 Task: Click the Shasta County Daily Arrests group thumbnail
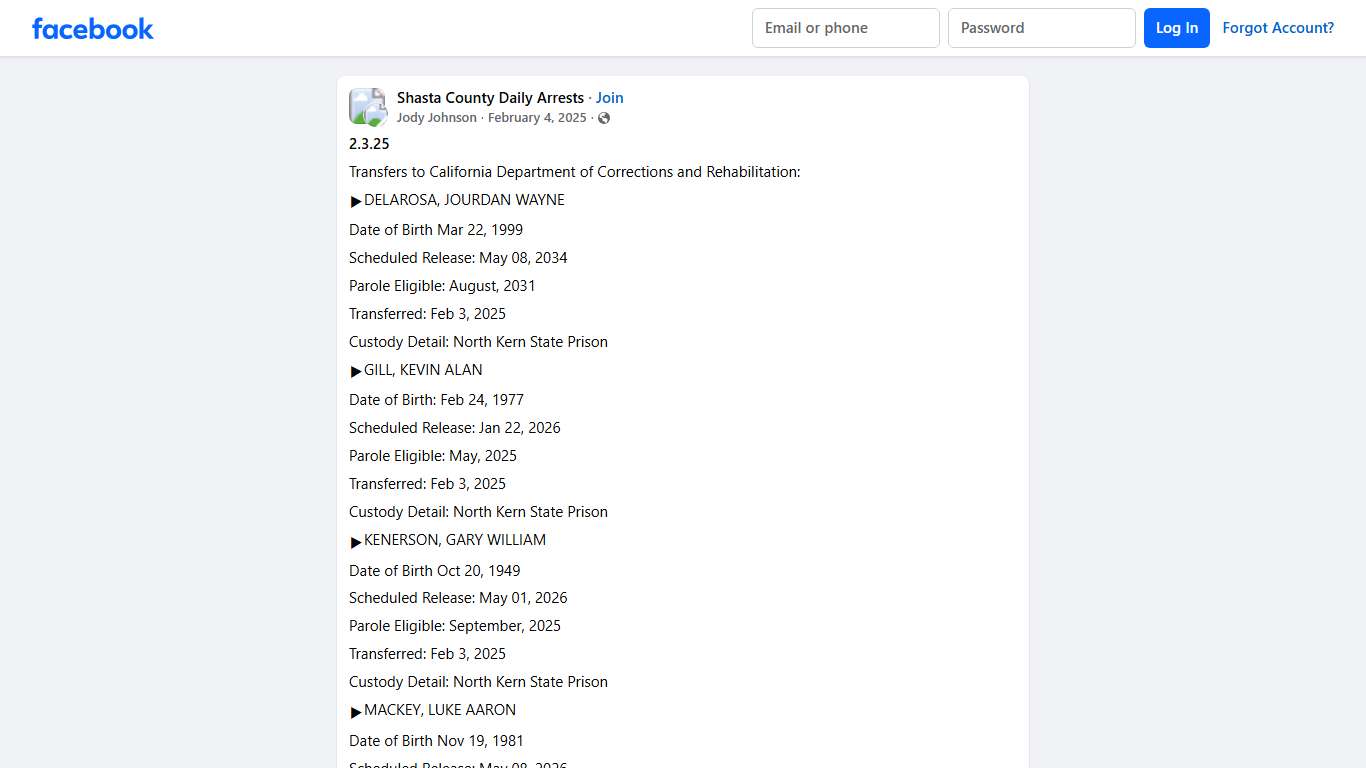click(x=367, y=106)
